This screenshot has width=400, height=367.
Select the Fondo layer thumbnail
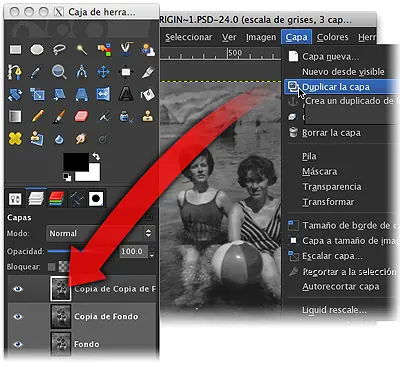[x=61, y=343]
